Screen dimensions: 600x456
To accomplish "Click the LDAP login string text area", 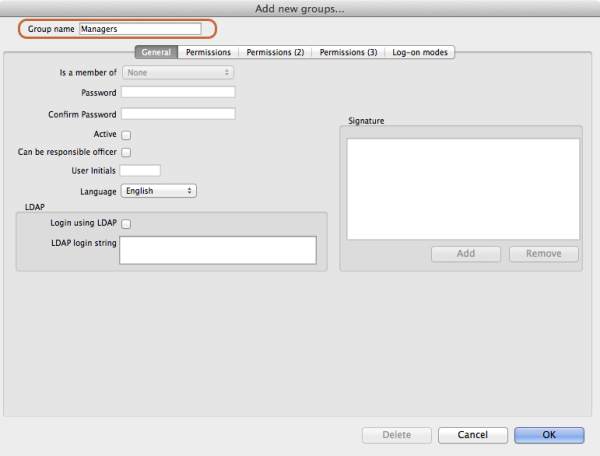I will point(217,250).
